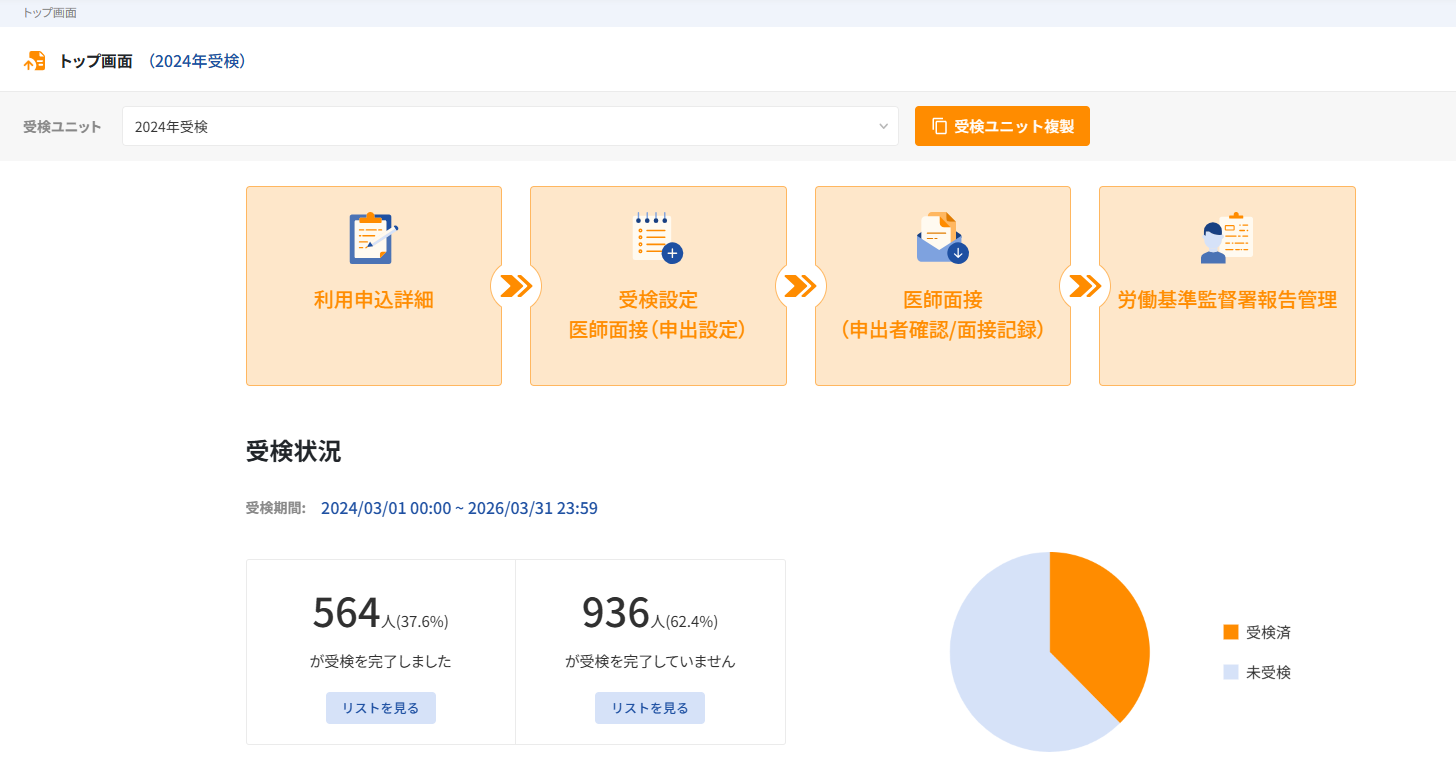Click the copy icon in 受検ユニット複製 button
This screenshot has width=1456, height=763.
pyautogui.click(x=939, y=126)
